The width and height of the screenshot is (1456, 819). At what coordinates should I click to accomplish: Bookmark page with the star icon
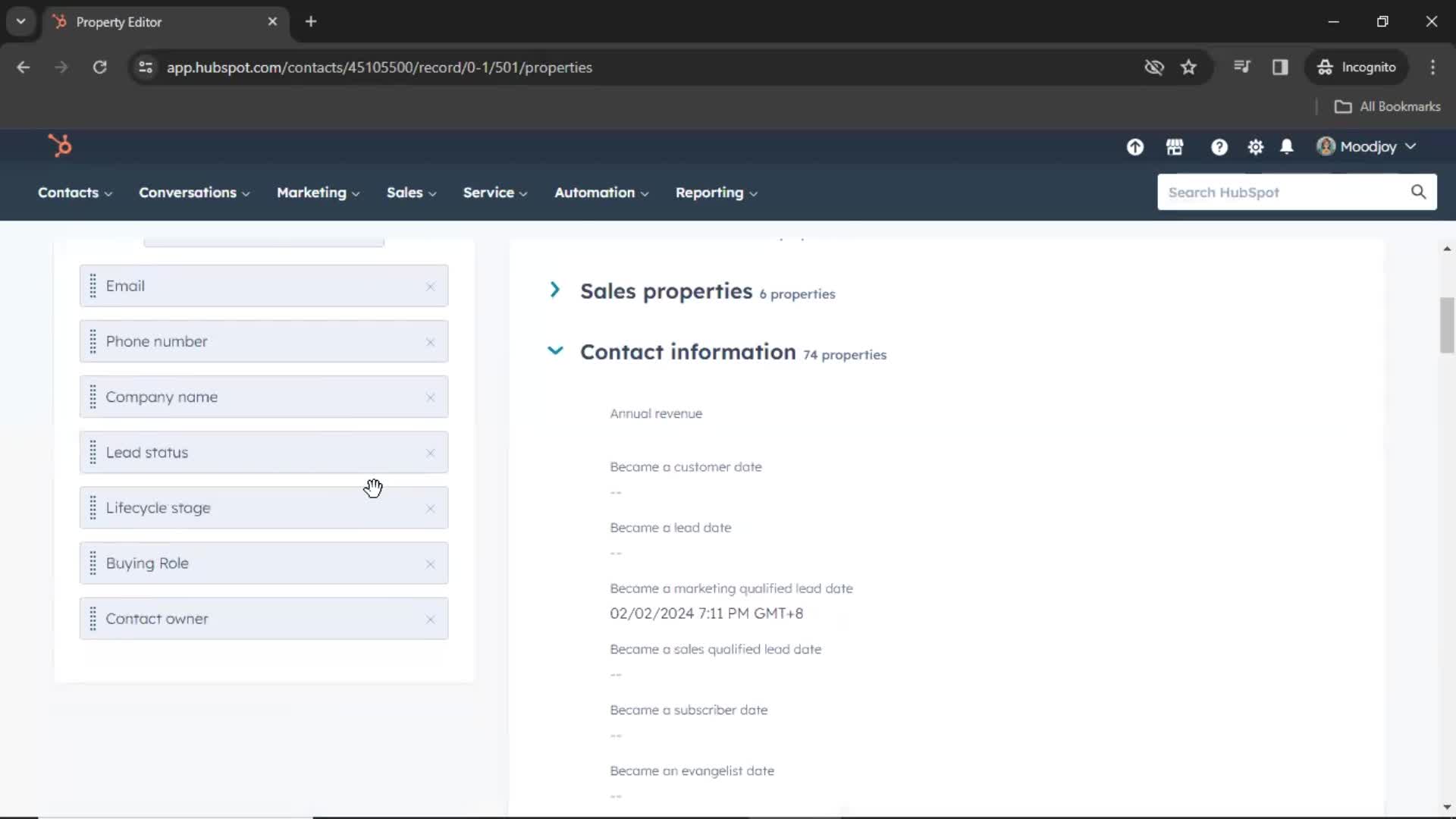click(x=1188, y=67)
